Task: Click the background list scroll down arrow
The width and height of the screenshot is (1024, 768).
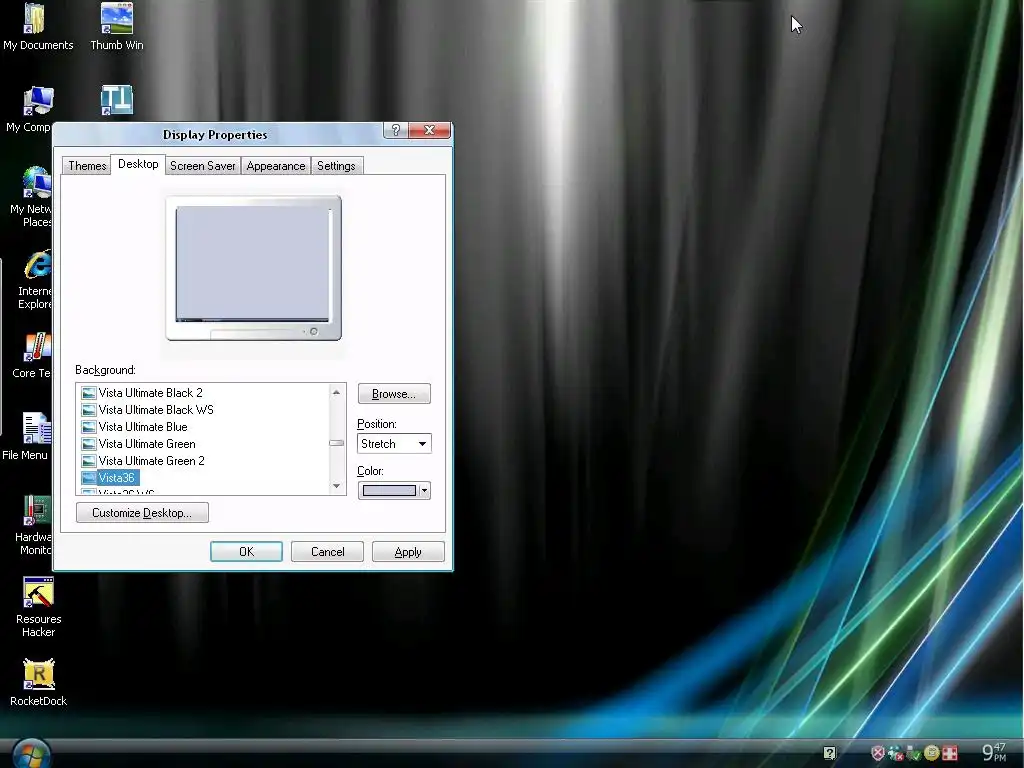Action: point(336,486)
